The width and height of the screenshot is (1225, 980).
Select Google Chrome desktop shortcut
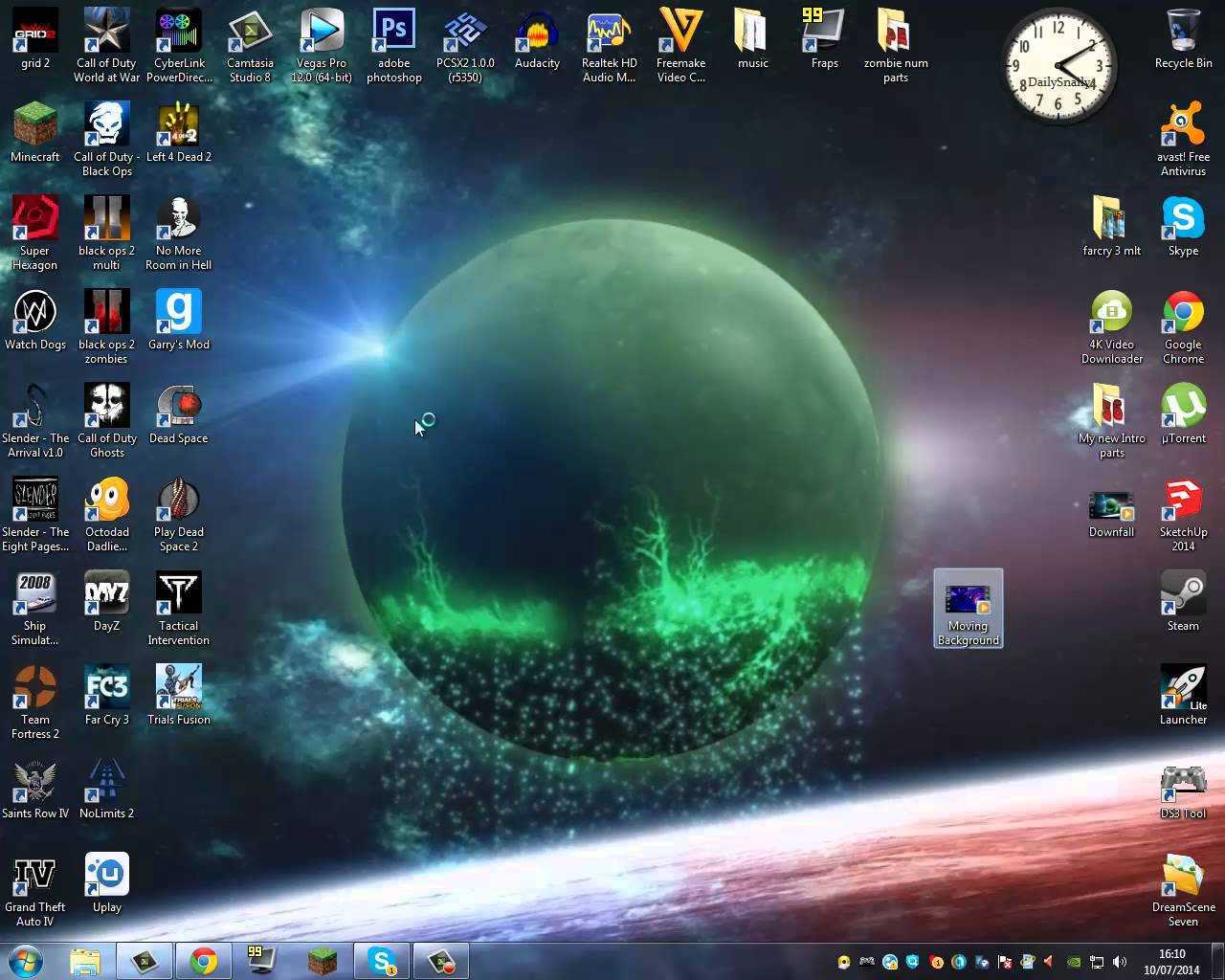(1183, 327)
